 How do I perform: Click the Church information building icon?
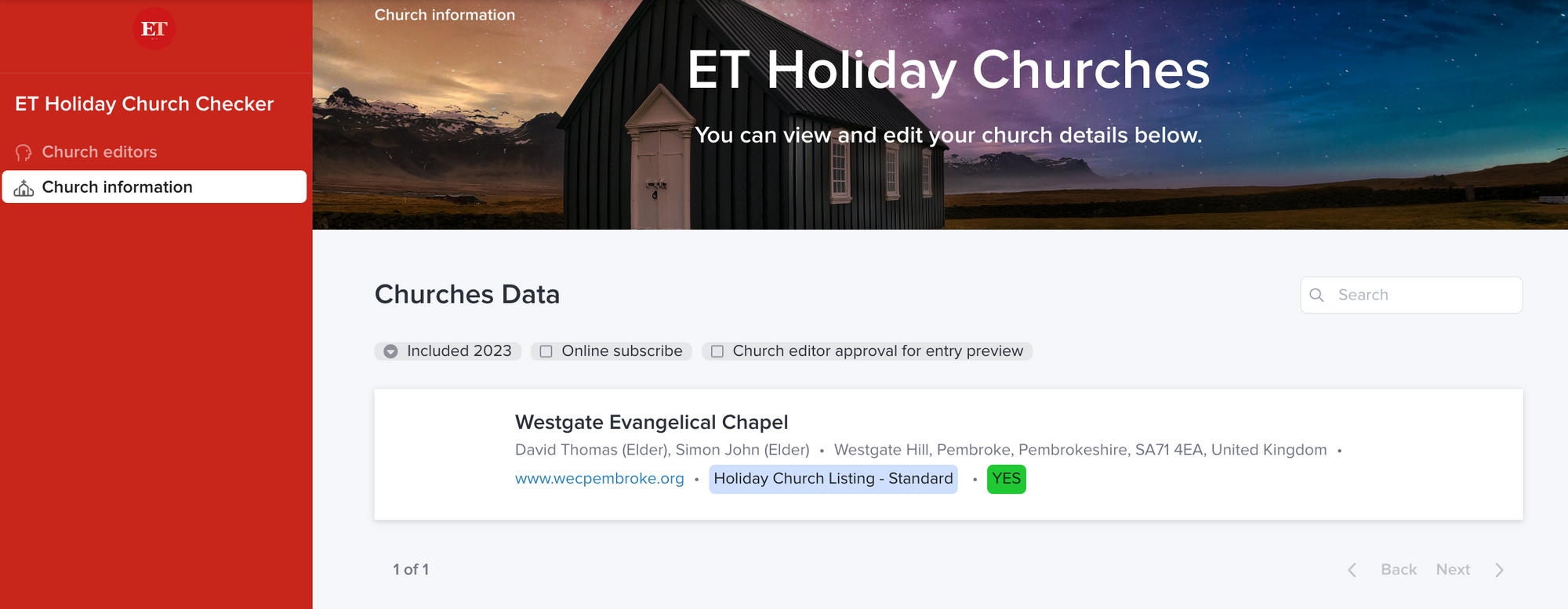pos(24,188)
